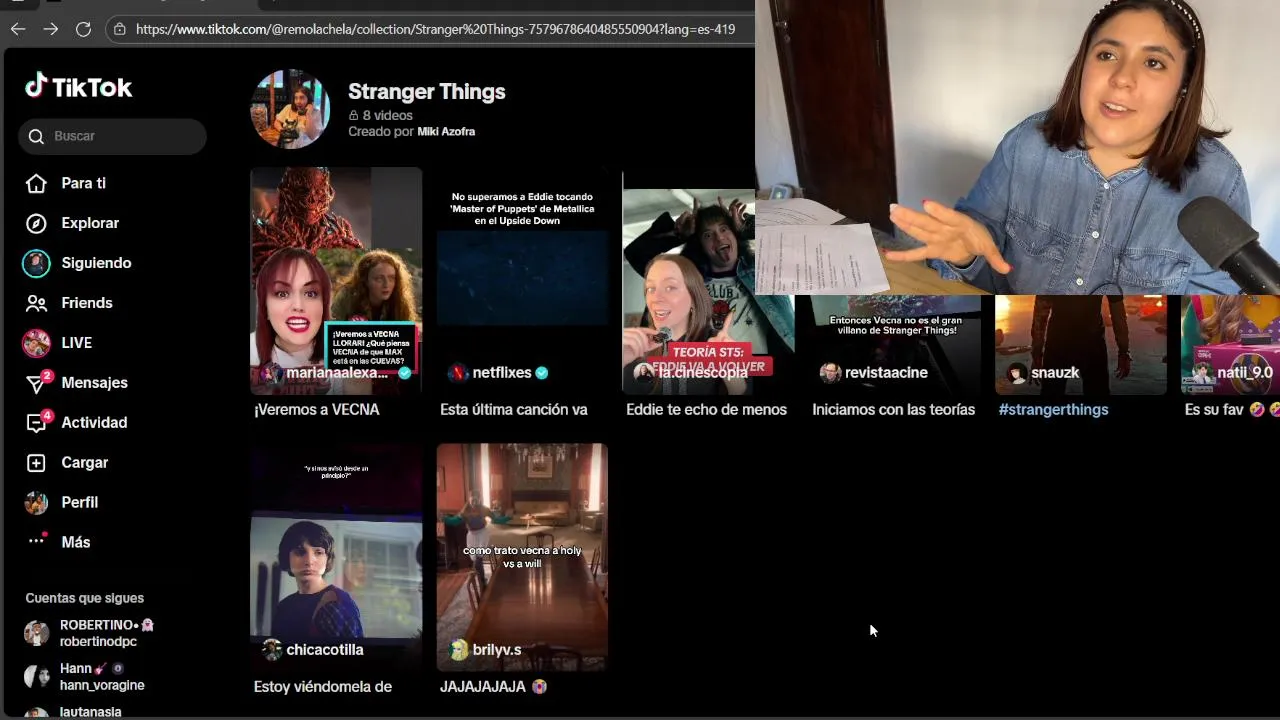Open the snauzk video thumbnail
1280x720 pixels.
coord(1080,345)
